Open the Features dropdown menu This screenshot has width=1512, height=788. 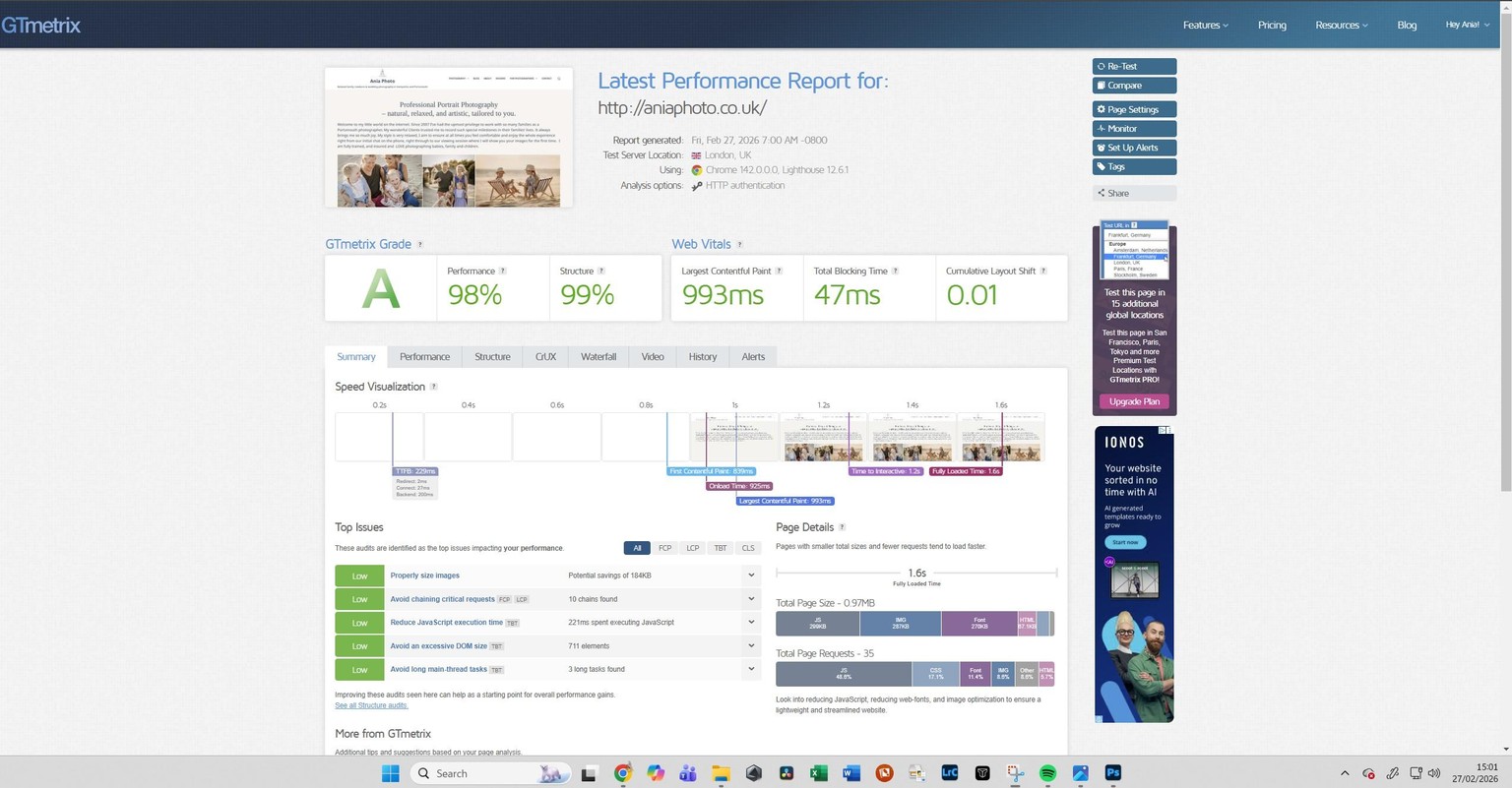(1206, 26)
